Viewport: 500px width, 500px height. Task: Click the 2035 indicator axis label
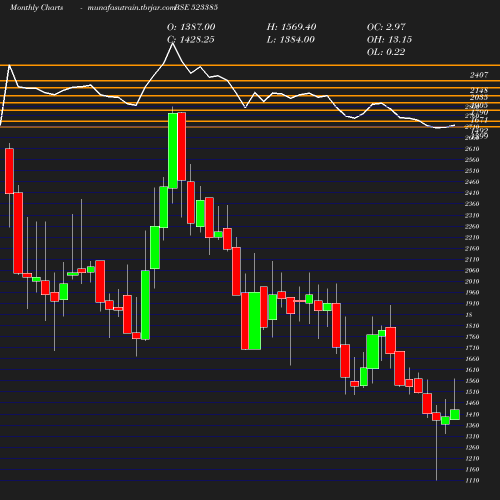[x=479, y=97]
